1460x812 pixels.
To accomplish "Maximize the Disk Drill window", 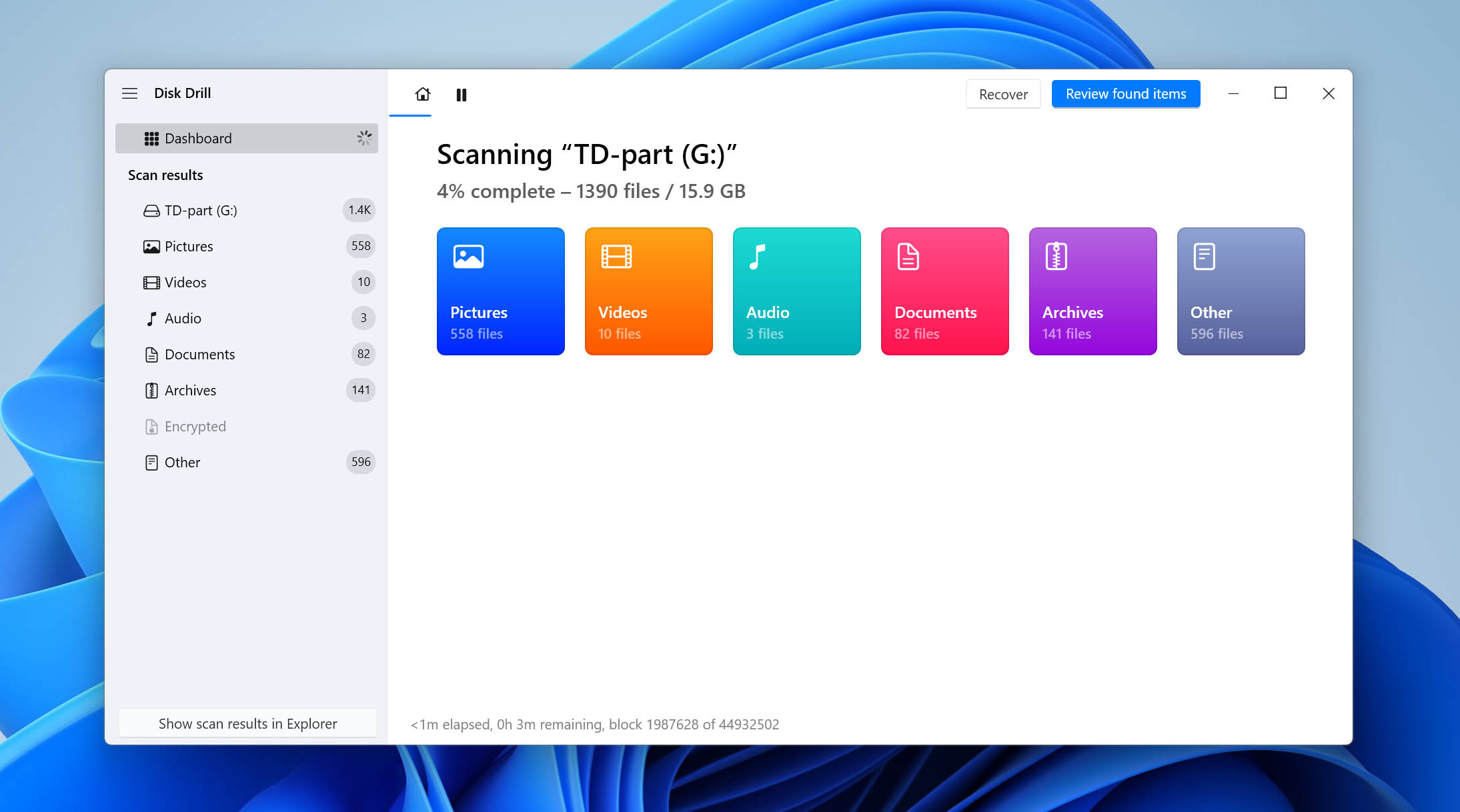I will click(x=1280, y=93).
